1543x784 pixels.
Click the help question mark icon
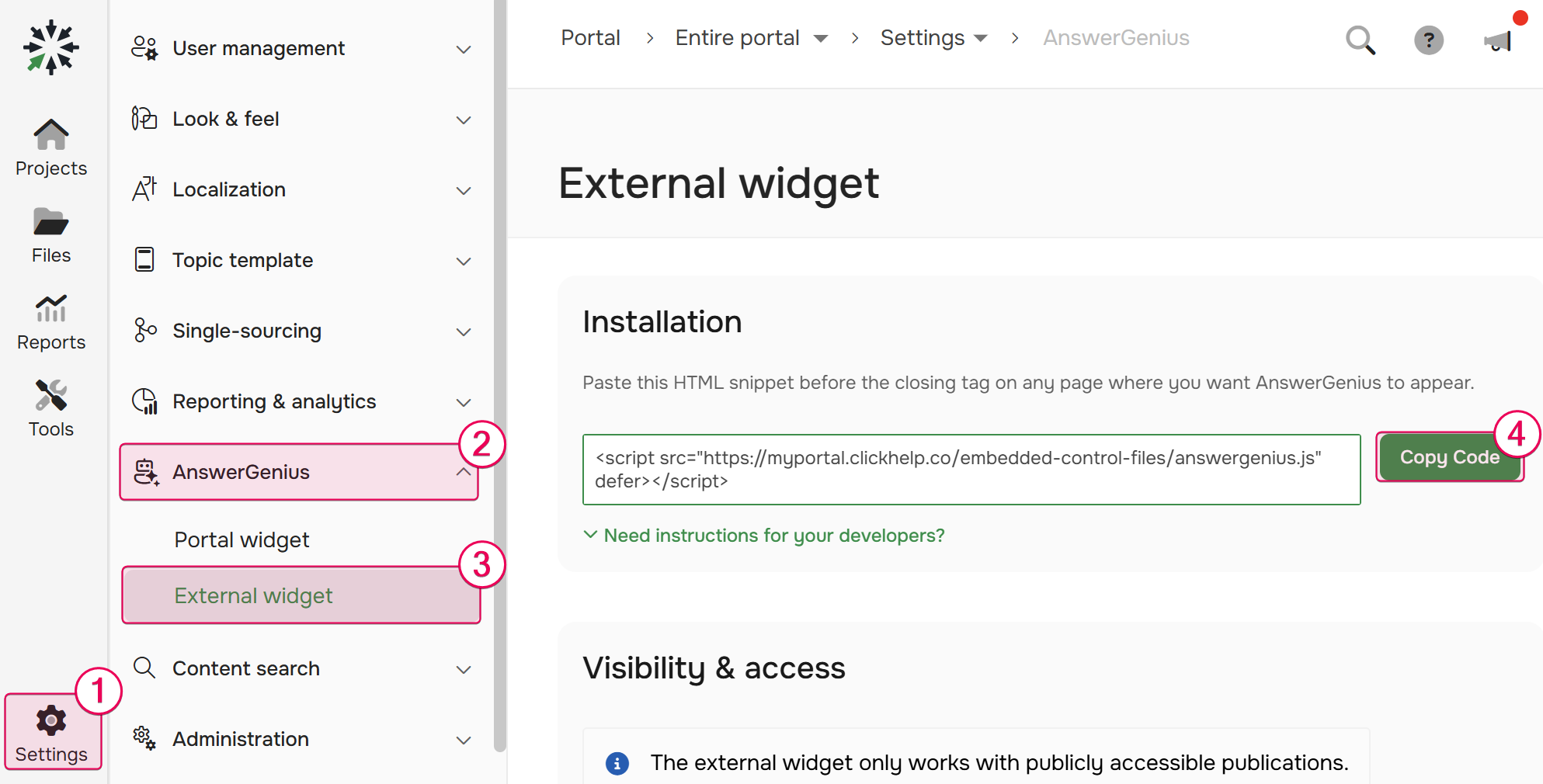click(1429, 40)
